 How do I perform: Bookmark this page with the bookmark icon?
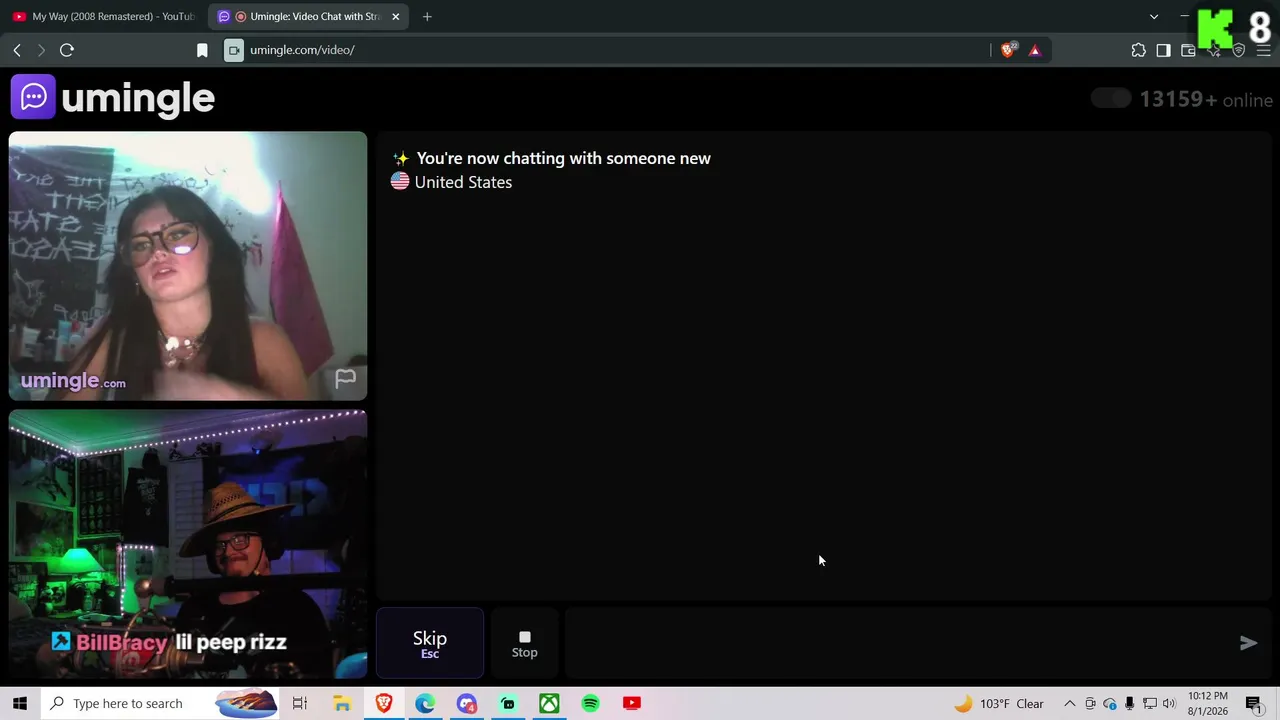click(202, 50)
